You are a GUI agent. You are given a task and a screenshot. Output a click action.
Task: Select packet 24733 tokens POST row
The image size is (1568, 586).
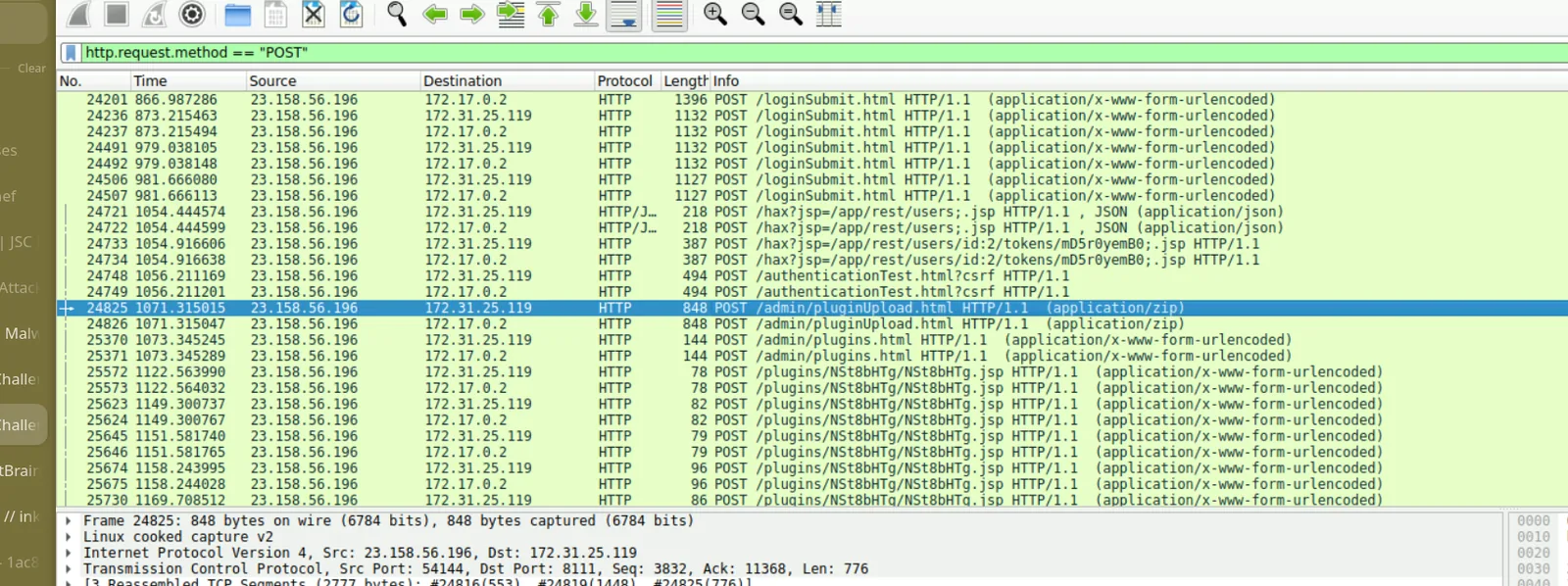pyautogui.click(x=812, y=244)
